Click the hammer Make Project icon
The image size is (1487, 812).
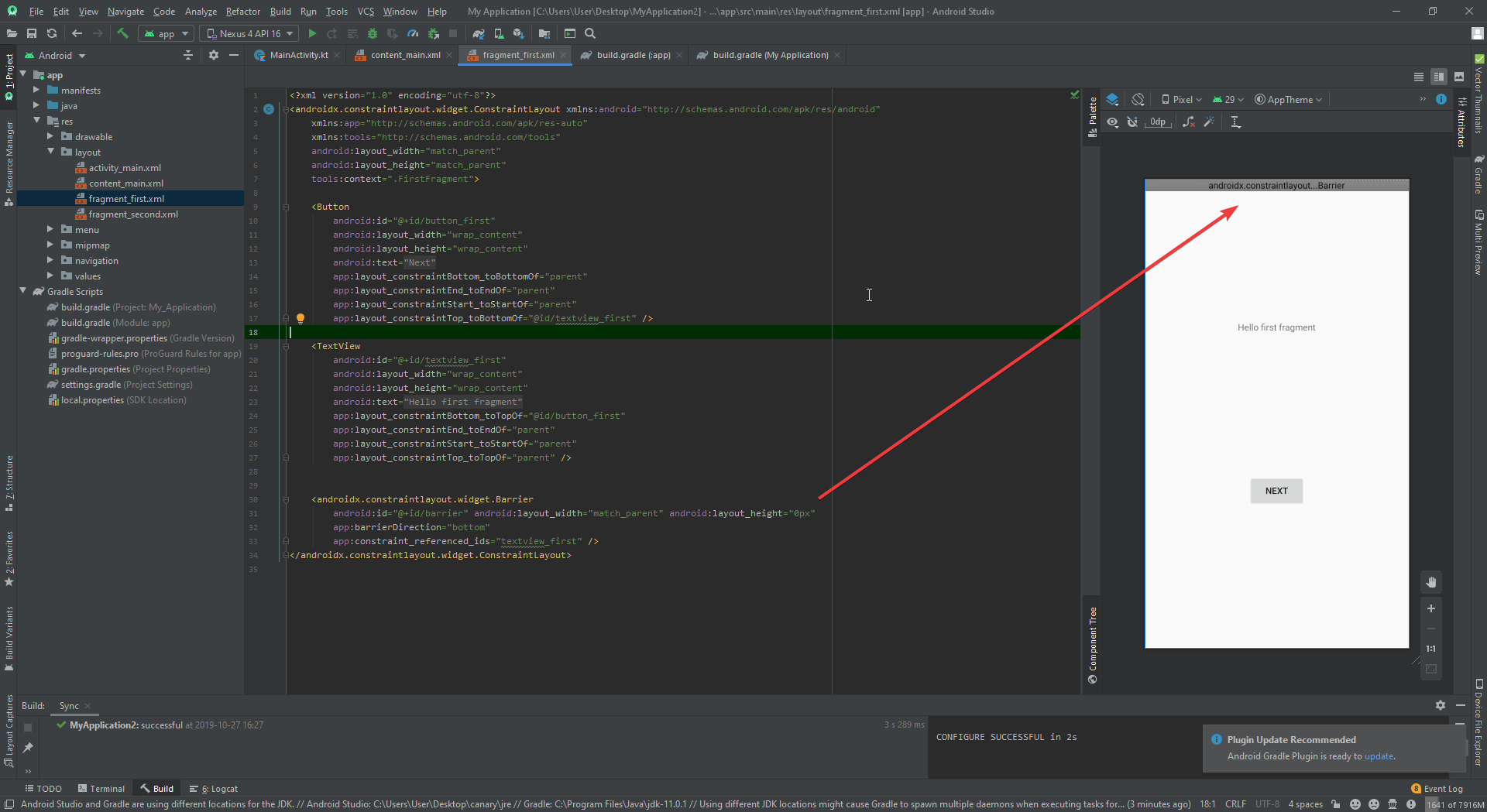[122, 33]
